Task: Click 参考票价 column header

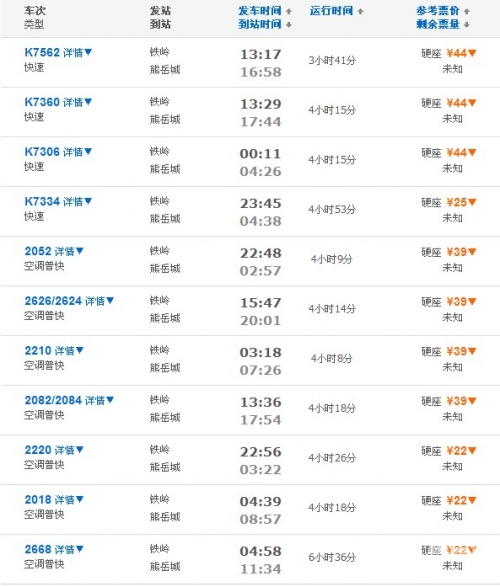Action: 438,11
